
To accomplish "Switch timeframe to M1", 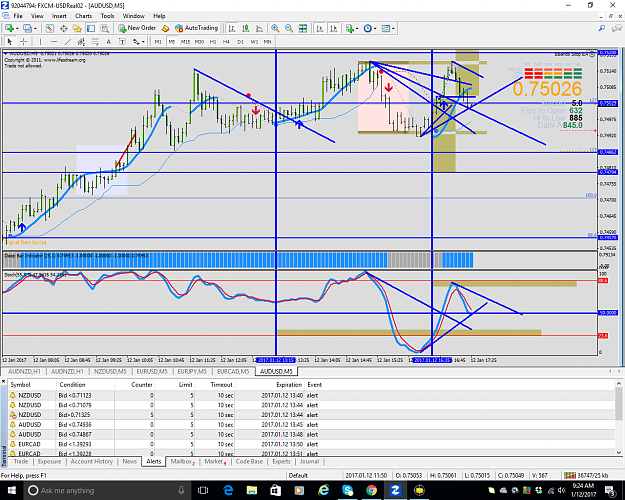I will point(158,41).
